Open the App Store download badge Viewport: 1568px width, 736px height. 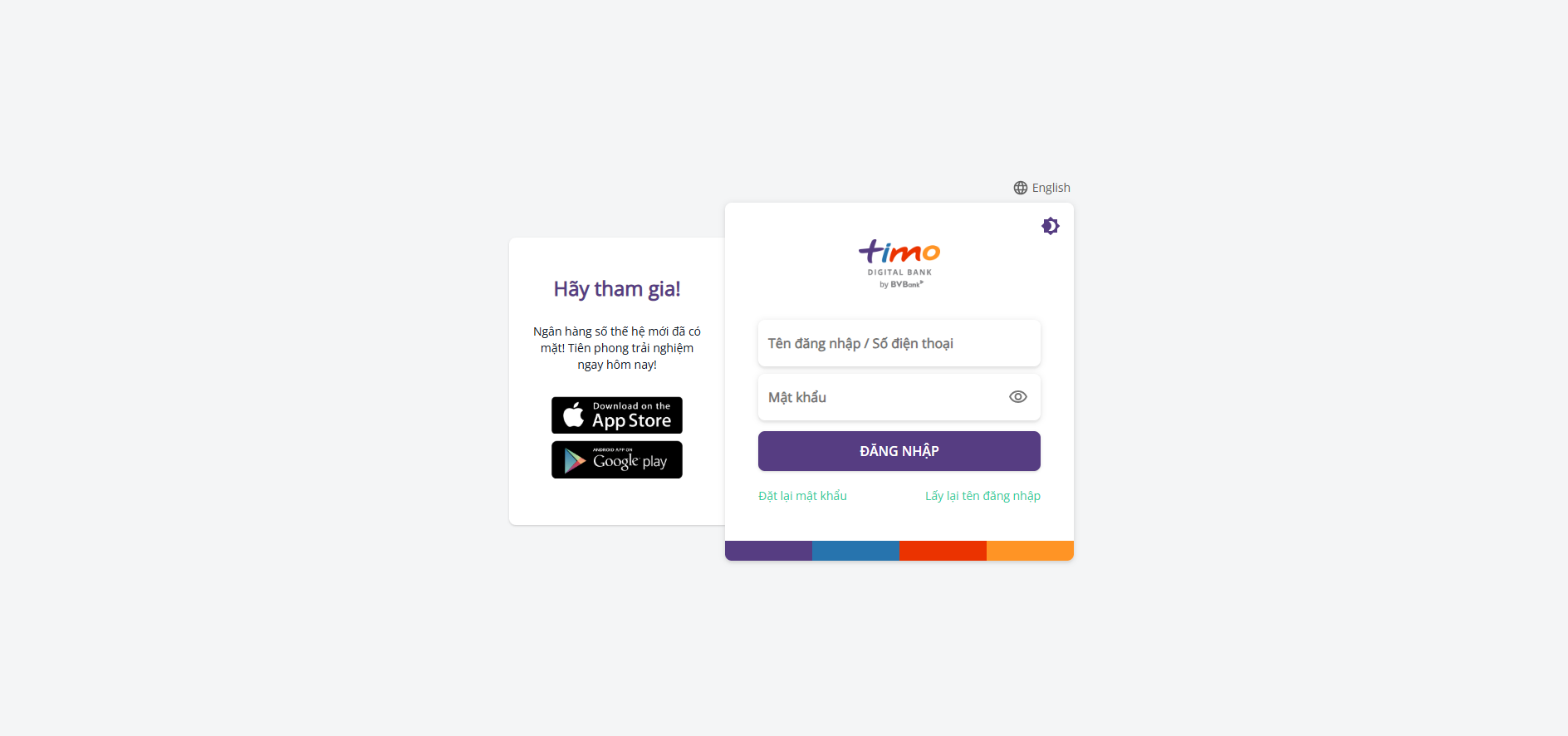click(617, 415)
